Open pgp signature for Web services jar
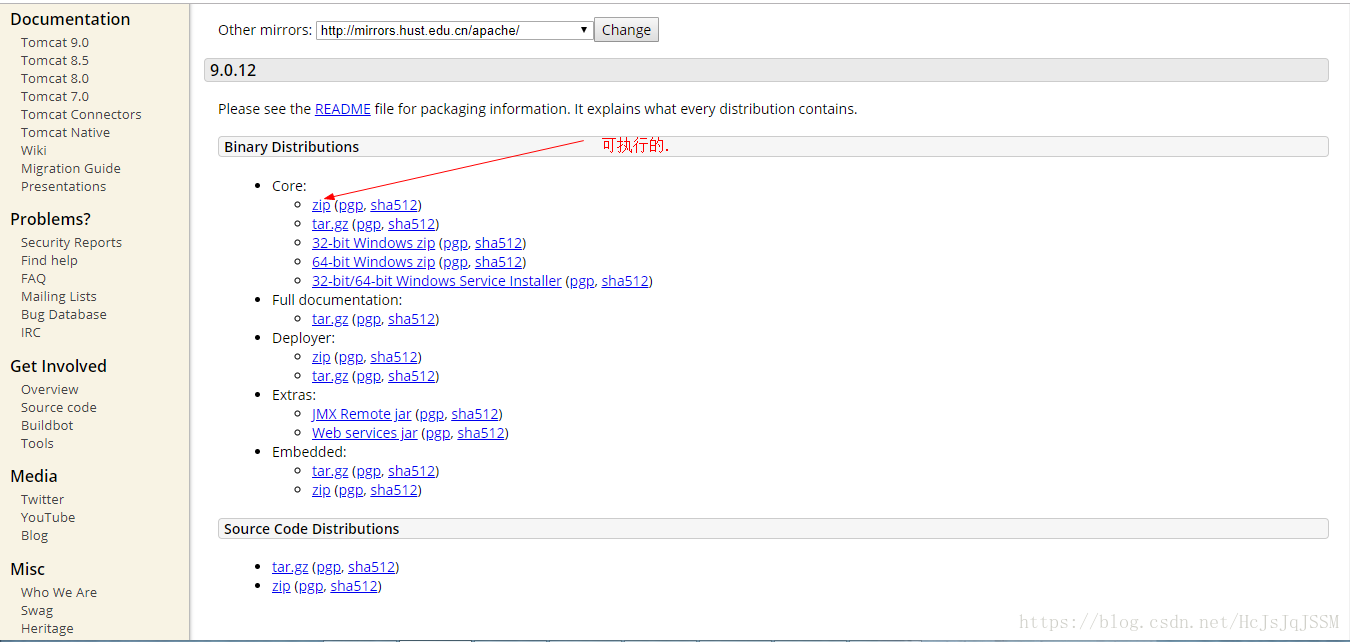Image resolution: width=1350 pixels, height=642 pixels. pos(438,433)
